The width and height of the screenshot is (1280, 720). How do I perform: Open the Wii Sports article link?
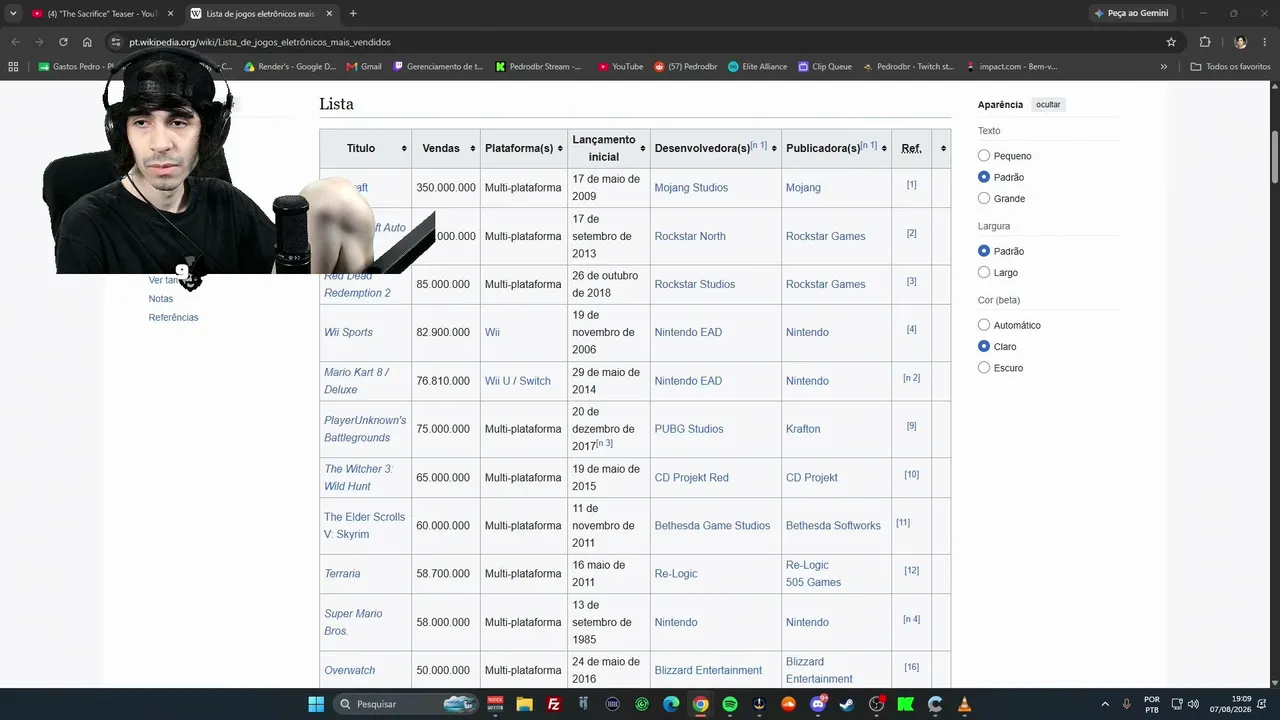point(348,332)
